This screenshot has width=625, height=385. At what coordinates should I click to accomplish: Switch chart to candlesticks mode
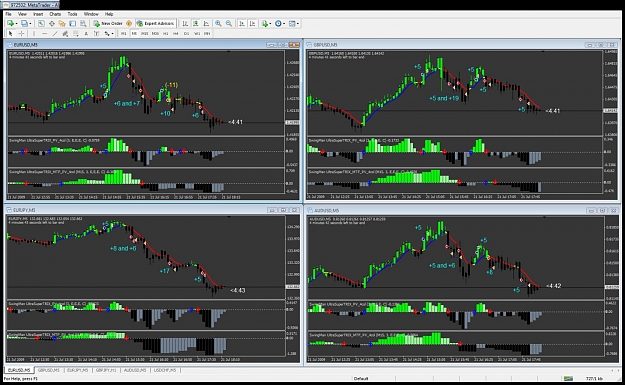196,24
